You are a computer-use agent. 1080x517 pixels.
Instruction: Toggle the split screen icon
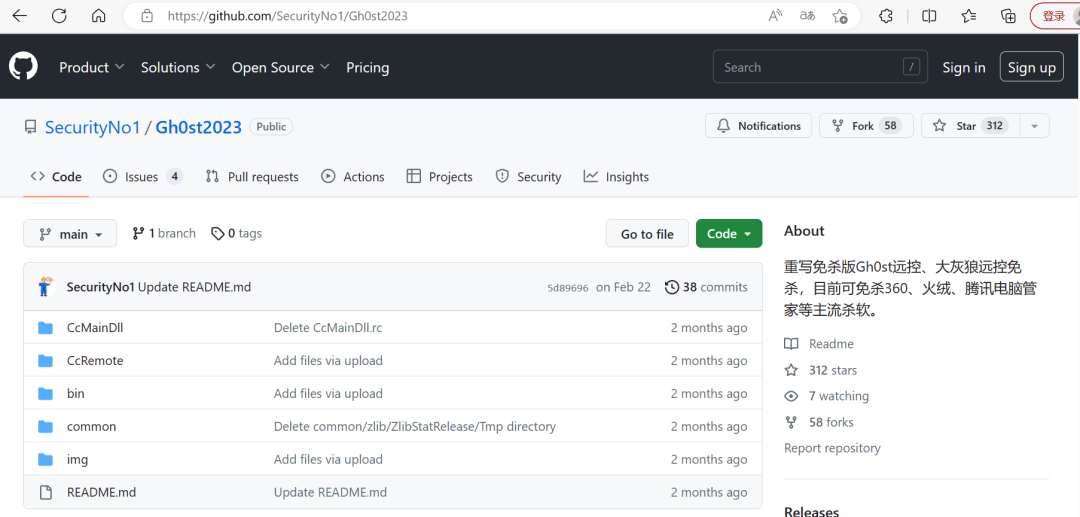[x=929, y=16]
